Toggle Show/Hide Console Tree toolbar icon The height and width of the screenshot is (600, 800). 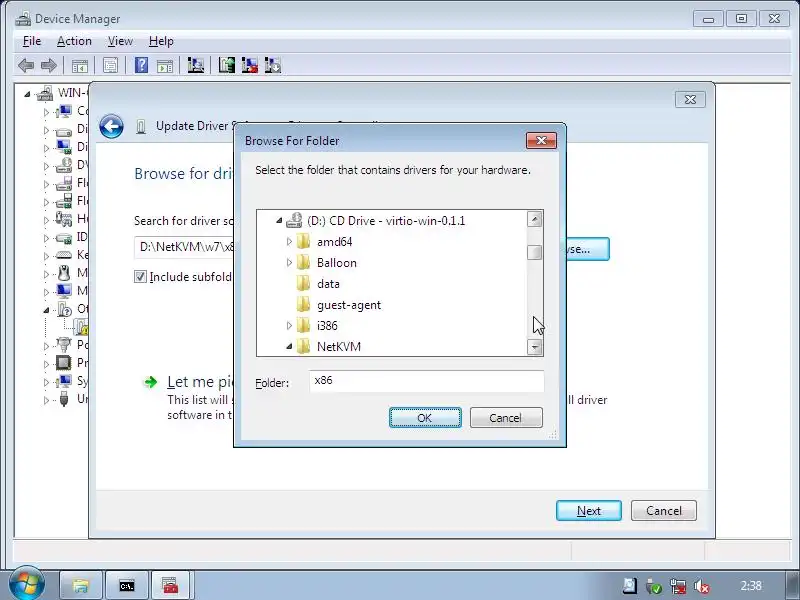point(80,65)
